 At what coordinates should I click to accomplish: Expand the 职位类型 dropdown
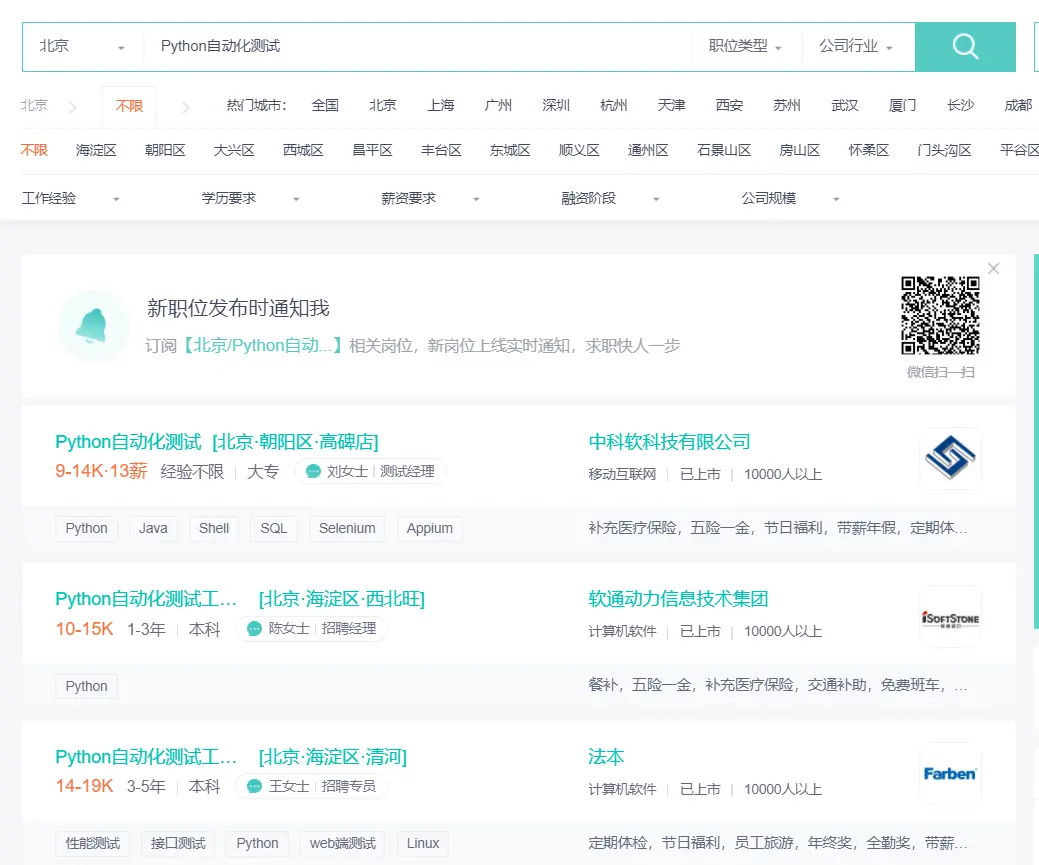[x=745, y=46]
